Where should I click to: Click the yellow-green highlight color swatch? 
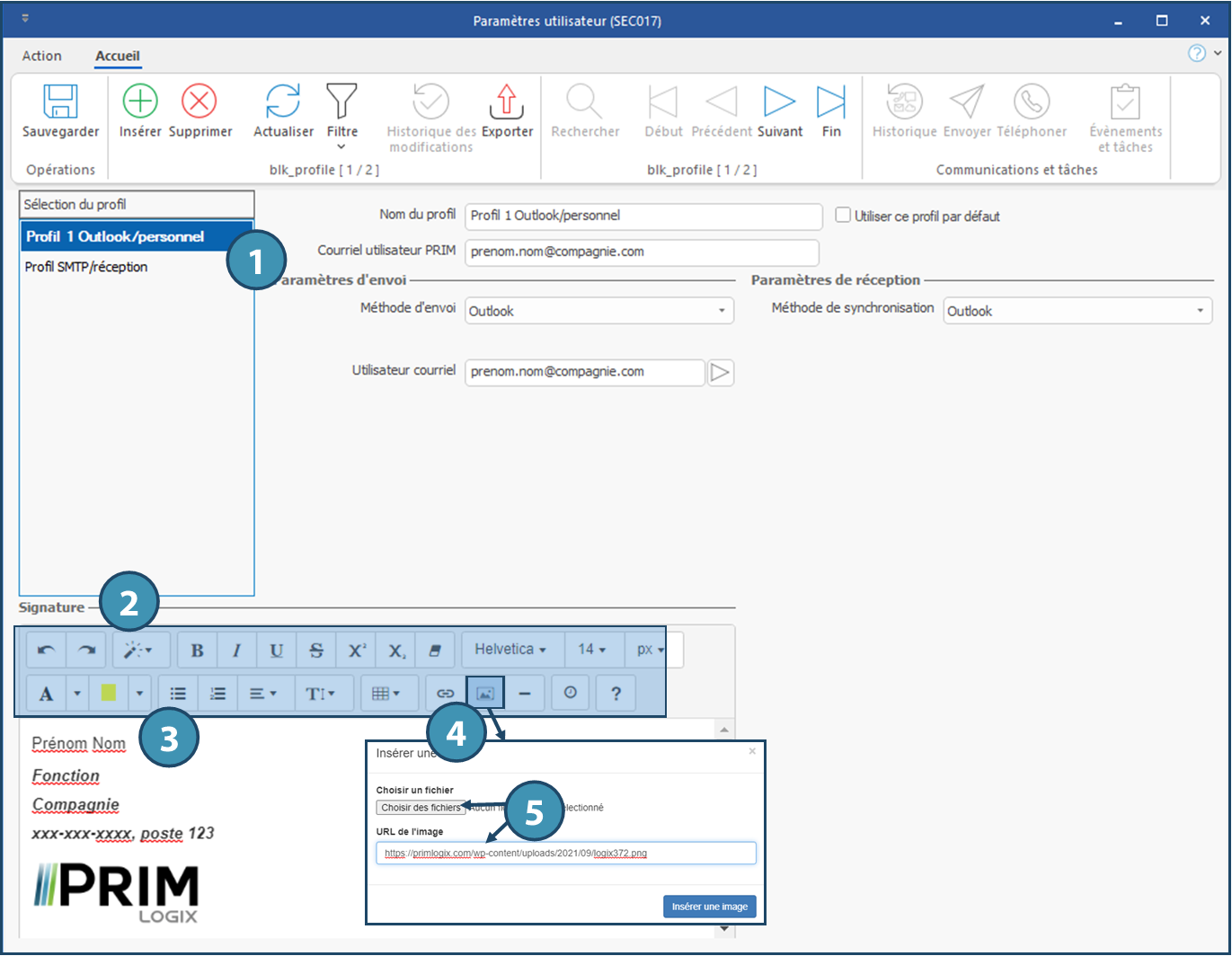click(109, 693)
